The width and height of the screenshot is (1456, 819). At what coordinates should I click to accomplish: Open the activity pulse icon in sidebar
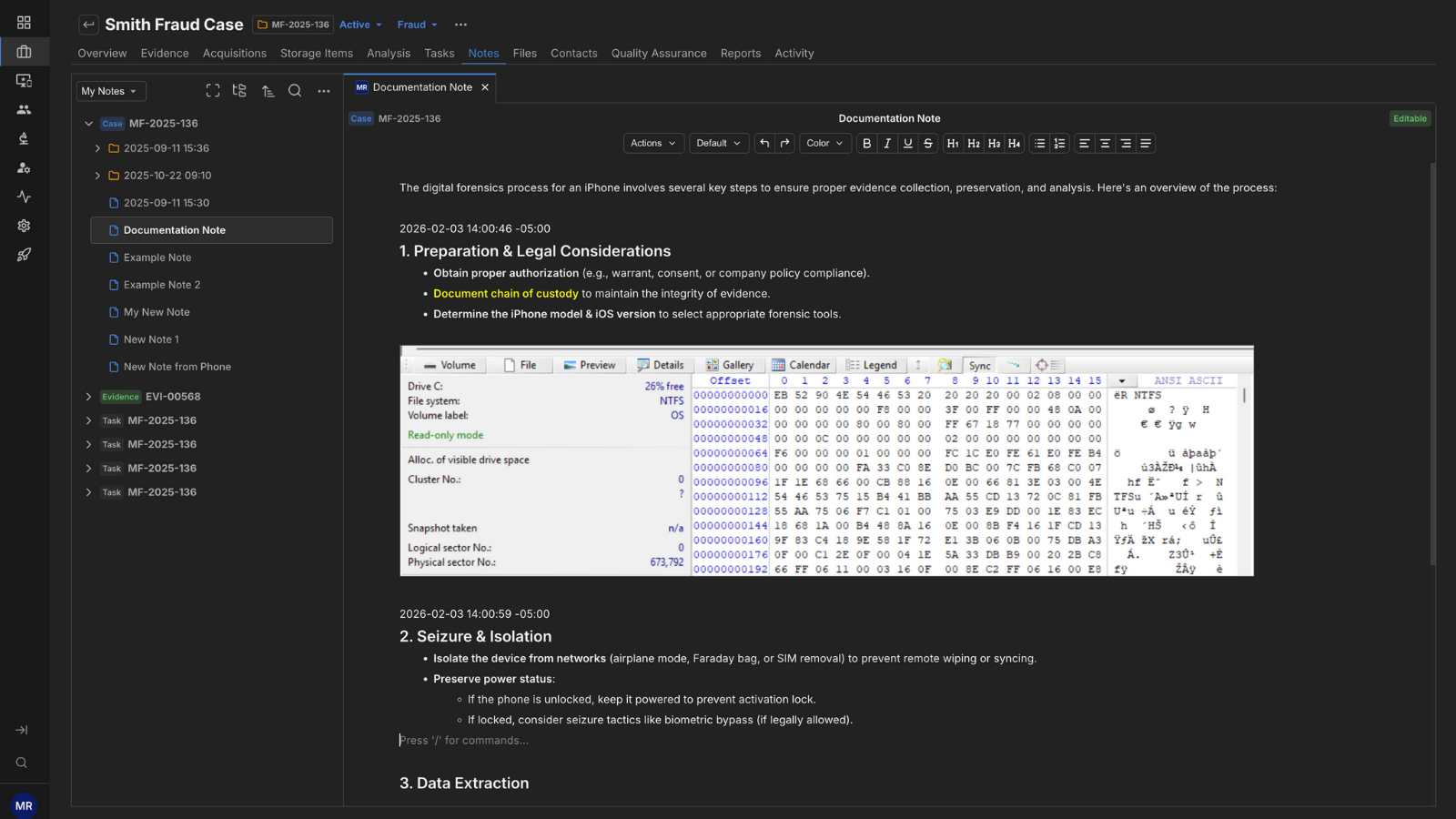(24, 197)
